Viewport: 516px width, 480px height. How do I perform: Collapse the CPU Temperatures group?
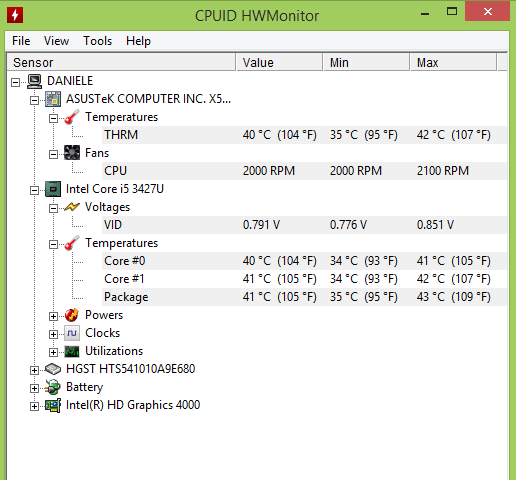[x=53, y=244]
